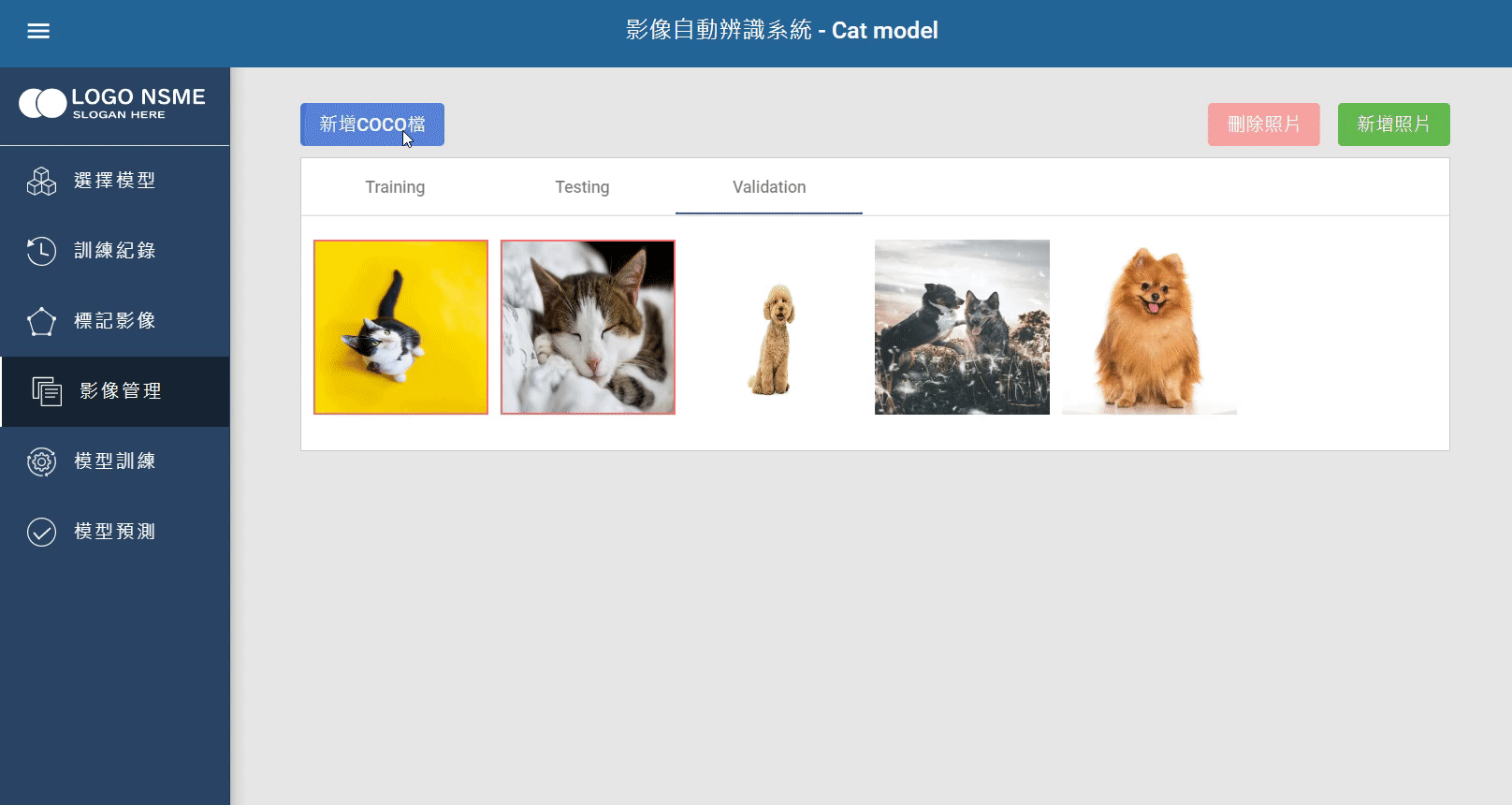Image resolution: width=1512 pixels, height=805 pixels.
Task: Click the polygon icon for 標記影像
Action: point(41,321)
